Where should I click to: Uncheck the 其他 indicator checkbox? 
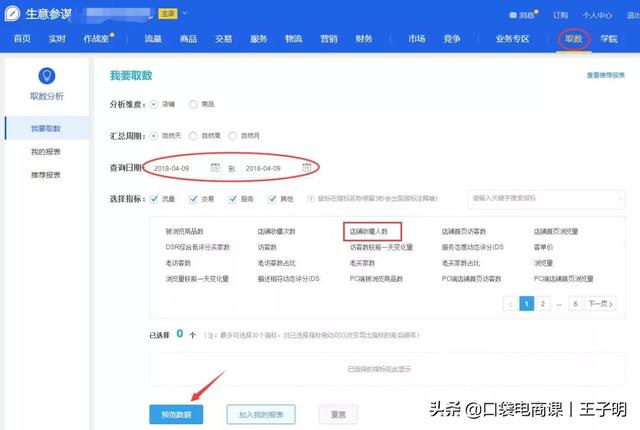point(272,199)
